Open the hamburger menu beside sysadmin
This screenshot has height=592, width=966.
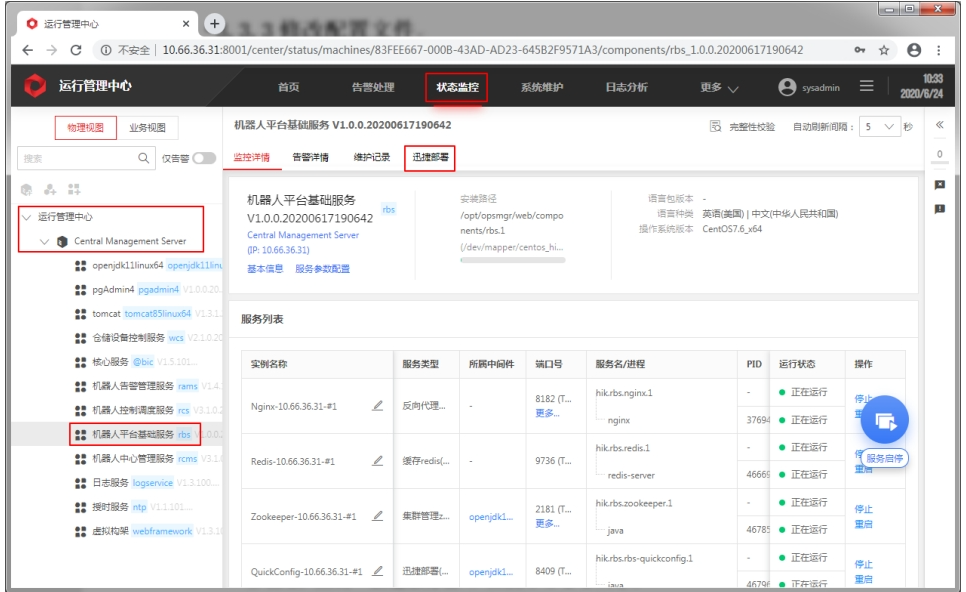point(867,87)
